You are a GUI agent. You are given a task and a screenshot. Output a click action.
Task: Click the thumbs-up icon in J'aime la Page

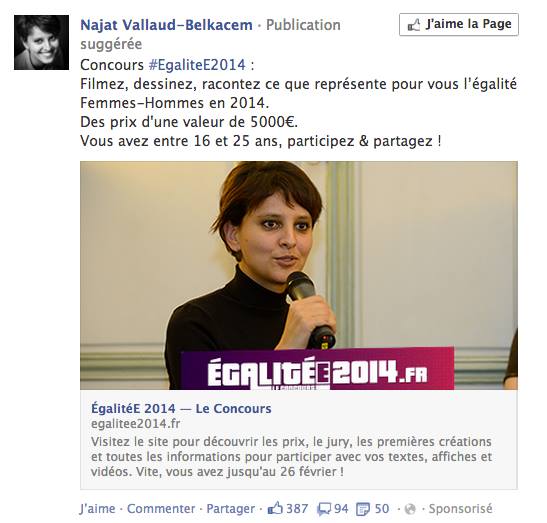pos(414,25)
